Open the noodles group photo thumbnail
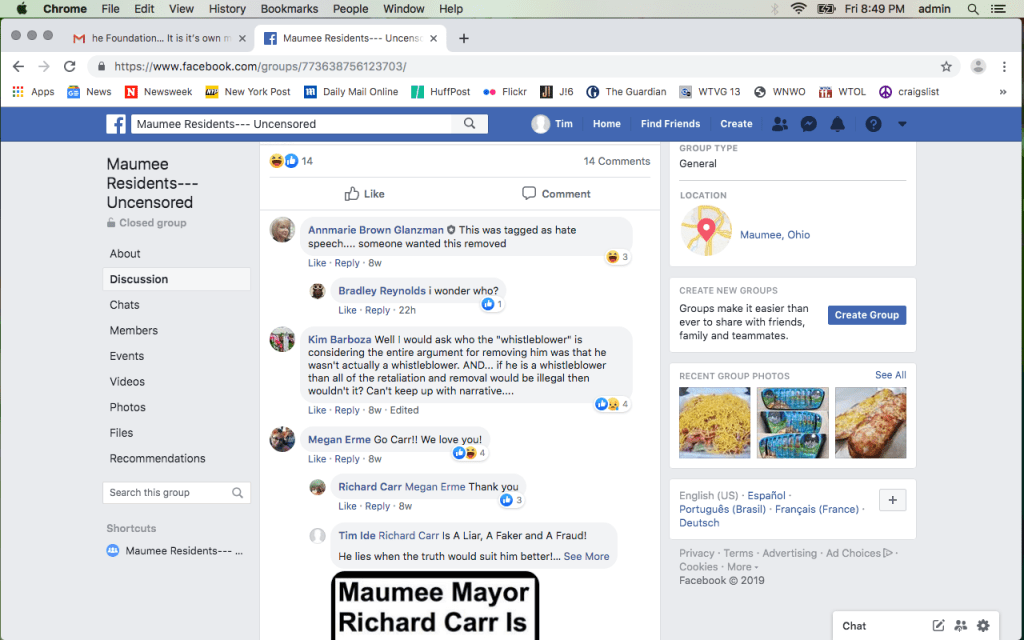Image resolution: width=1024 pixels, height=640 pixels. pyautogui.click(x=714, y=423)
